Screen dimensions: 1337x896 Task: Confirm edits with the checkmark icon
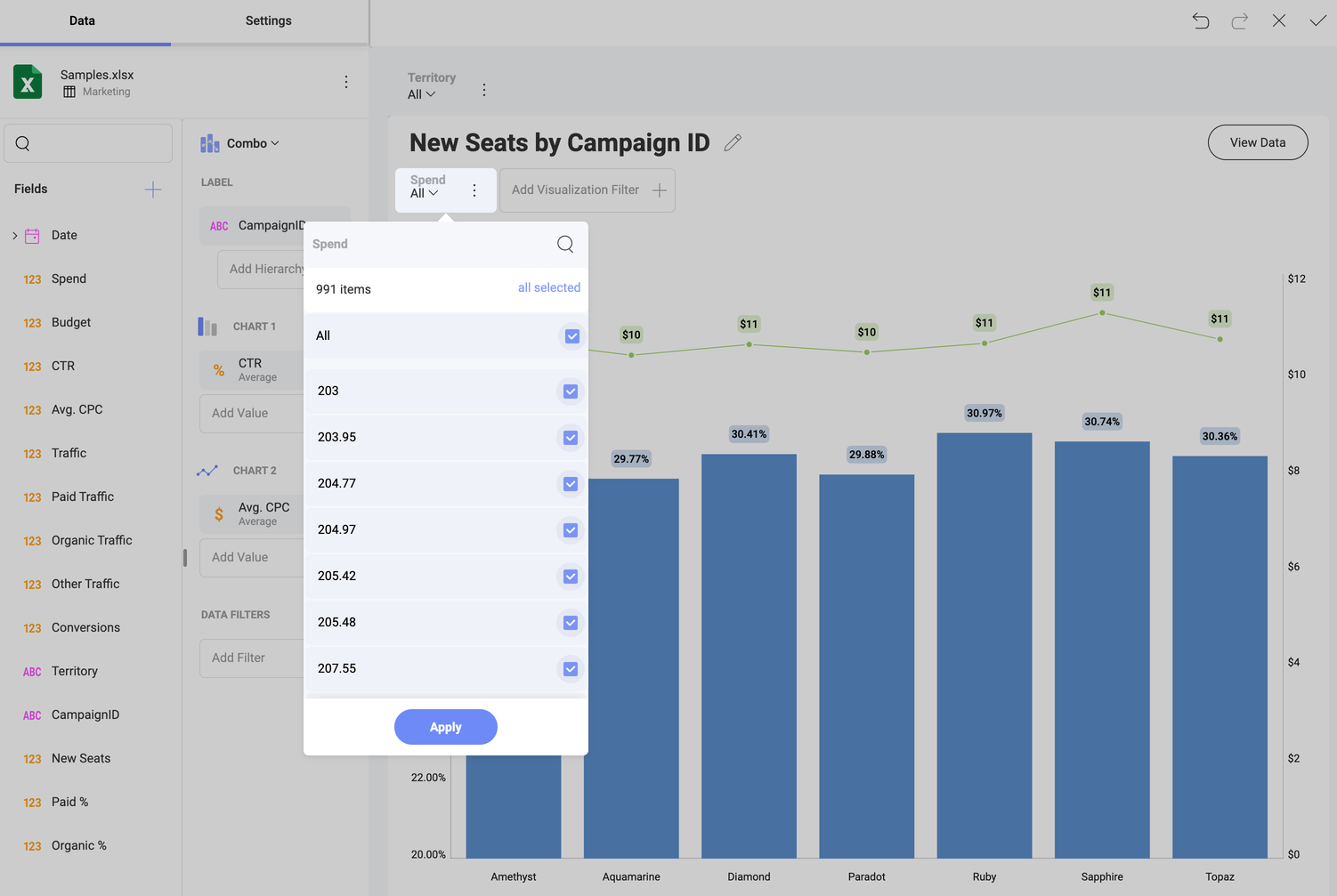pyautogui.click(x=1318, y=20)
